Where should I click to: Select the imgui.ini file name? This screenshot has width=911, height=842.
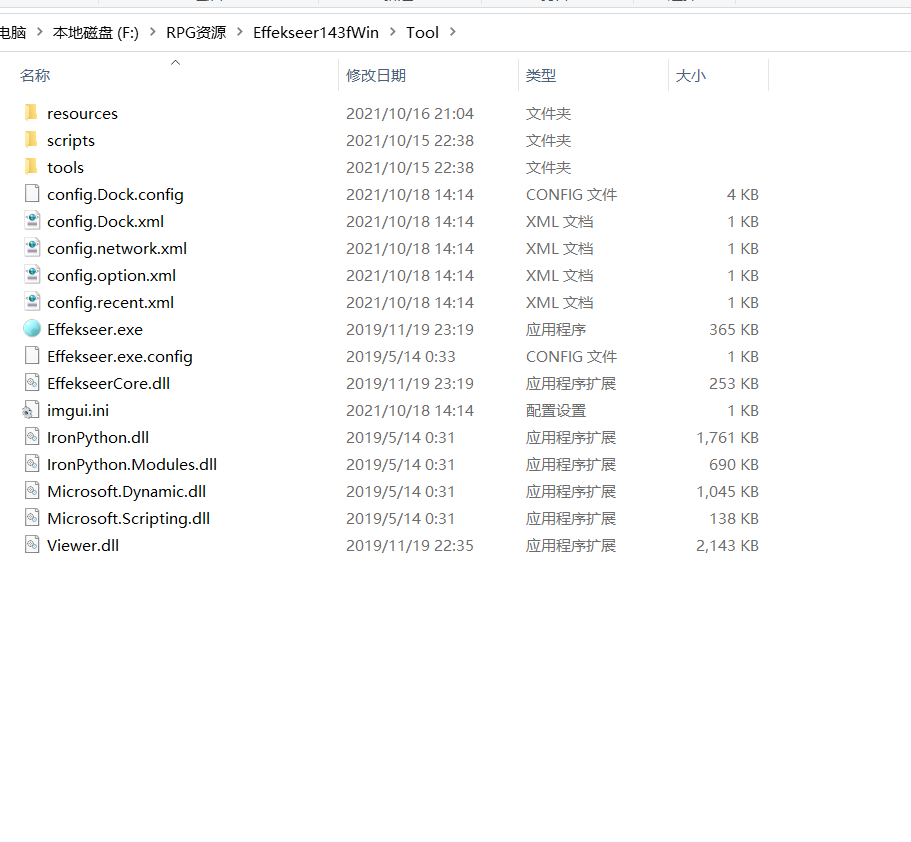coord(78,411)
